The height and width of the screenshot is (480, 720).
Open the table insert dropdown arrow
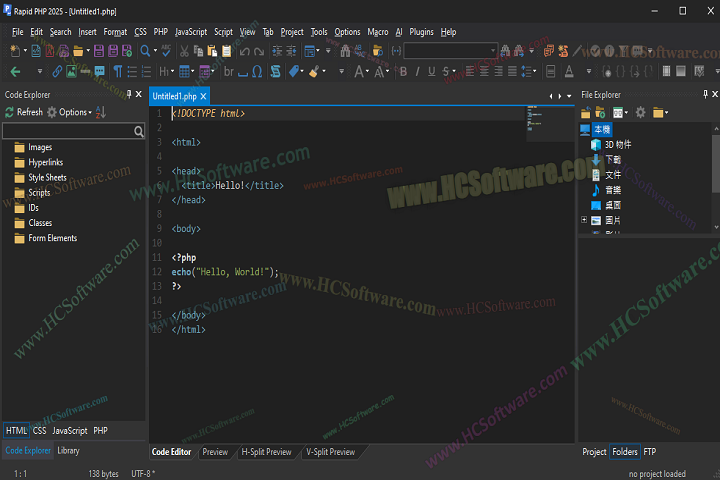pyautogui.click(x=193, y=71)
